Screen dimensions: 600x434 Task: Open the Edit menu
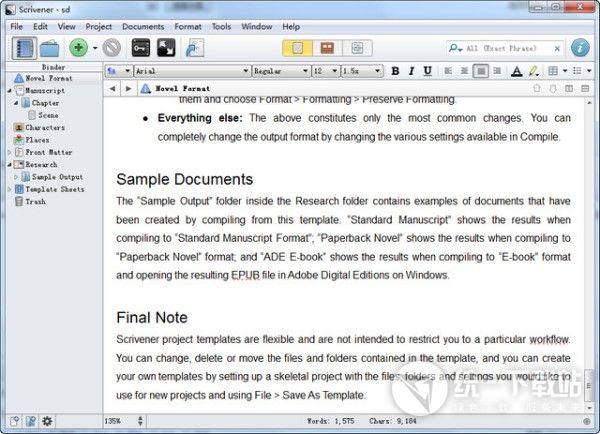pos(40,27)
